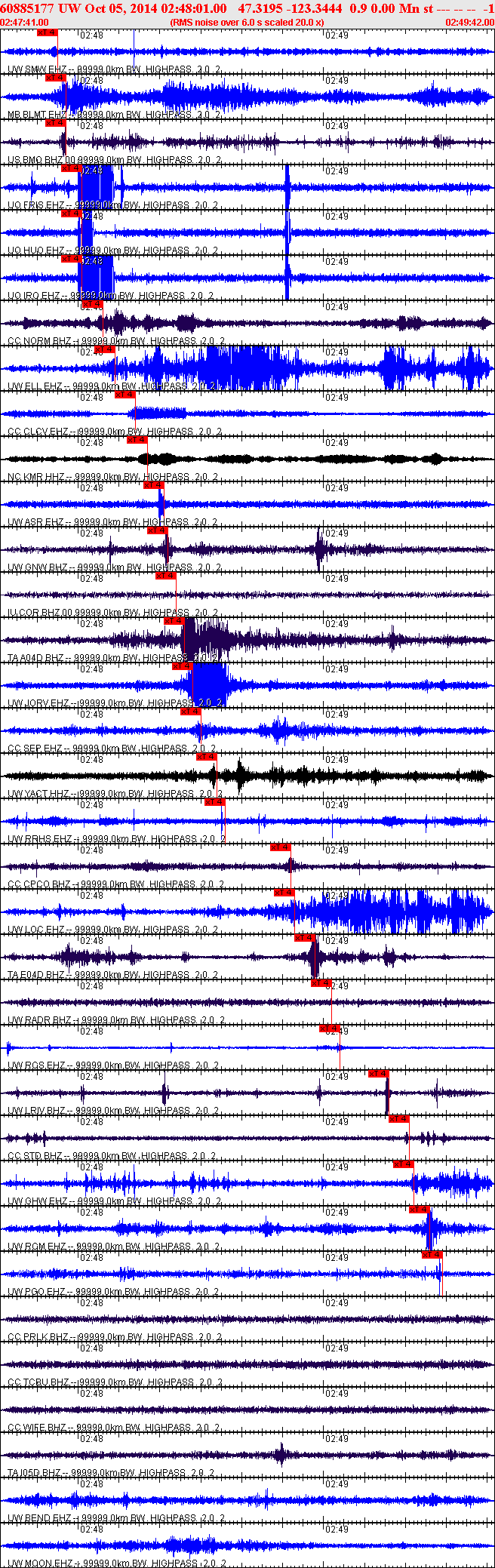
Task: Select the CC CLCV EHZ station label
Action: pyautogui.click(x=115, y=432)
